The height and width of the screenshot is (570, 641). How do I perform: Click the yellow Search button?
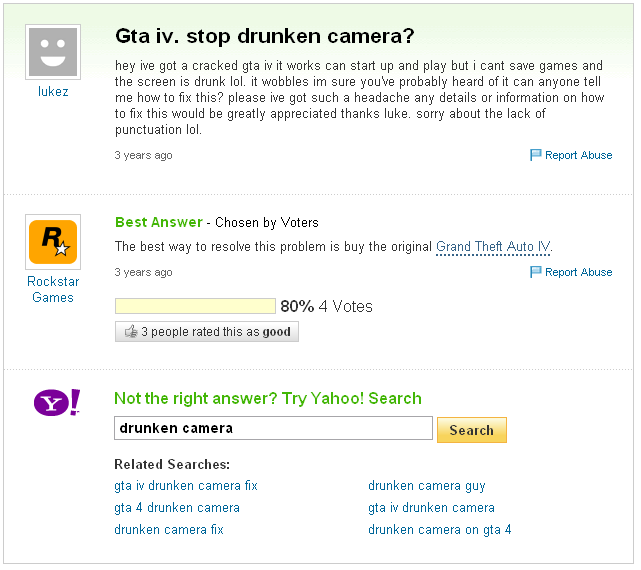472,430
